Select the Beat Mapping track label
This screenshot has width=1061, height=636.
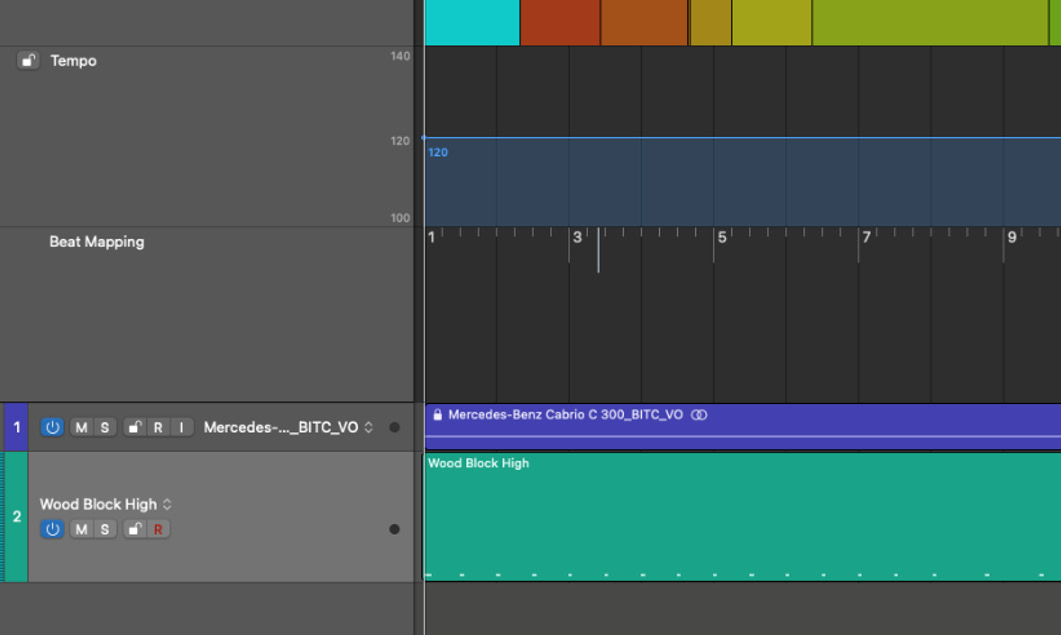coord(97,242)
